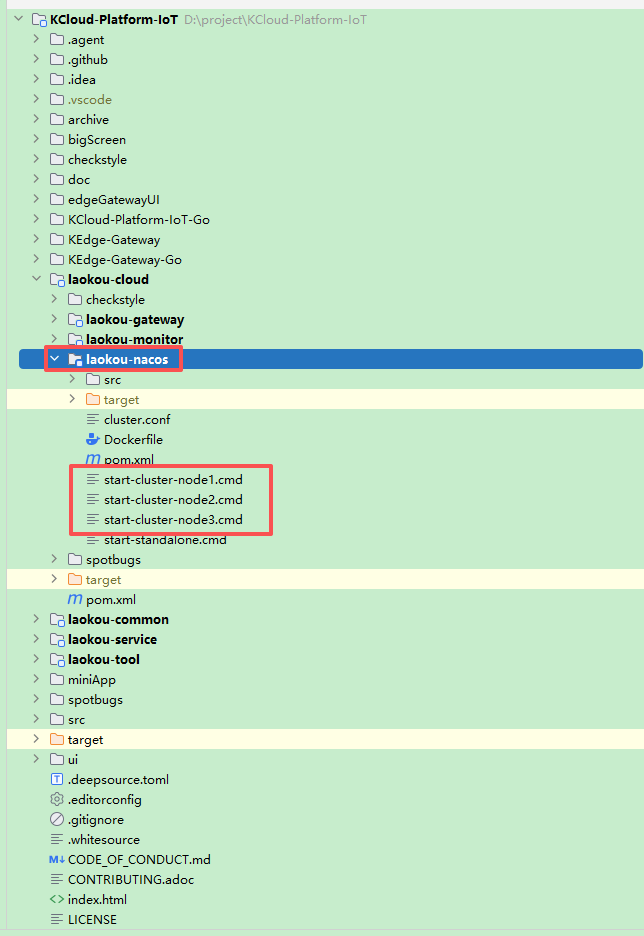
Task: Click the orange target folder icon under laokou-nacos
Action: click(93, 399)
